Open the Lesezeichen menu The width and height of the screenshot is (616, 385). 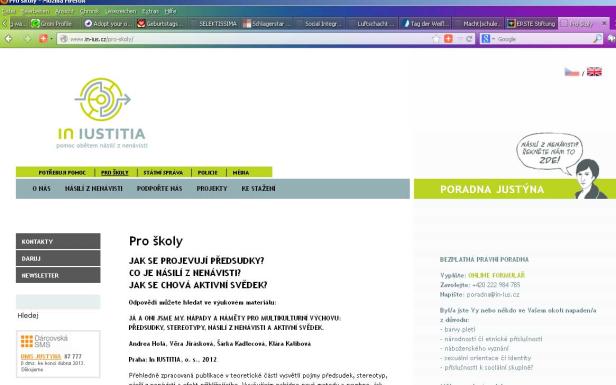tap(120, 11)
